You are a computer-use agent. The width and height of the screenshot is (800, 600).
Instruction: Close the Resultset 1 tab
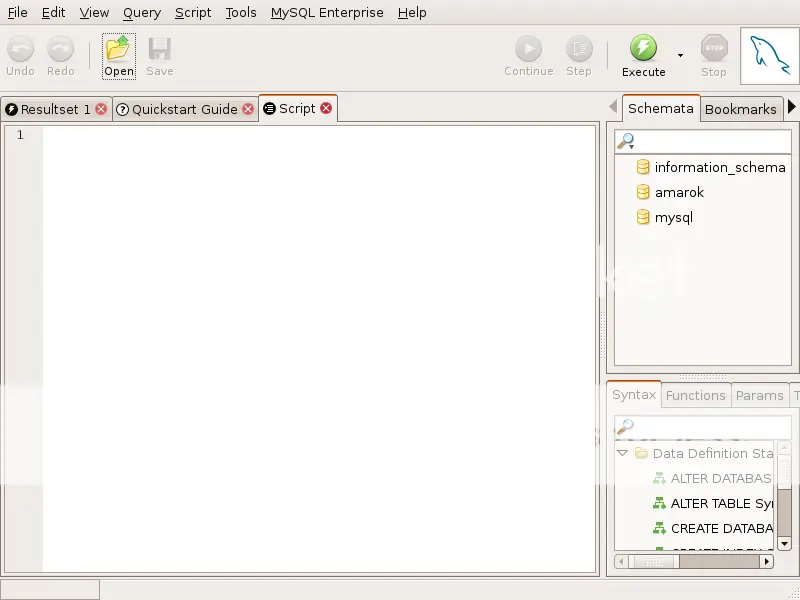(x=101, y=109)
